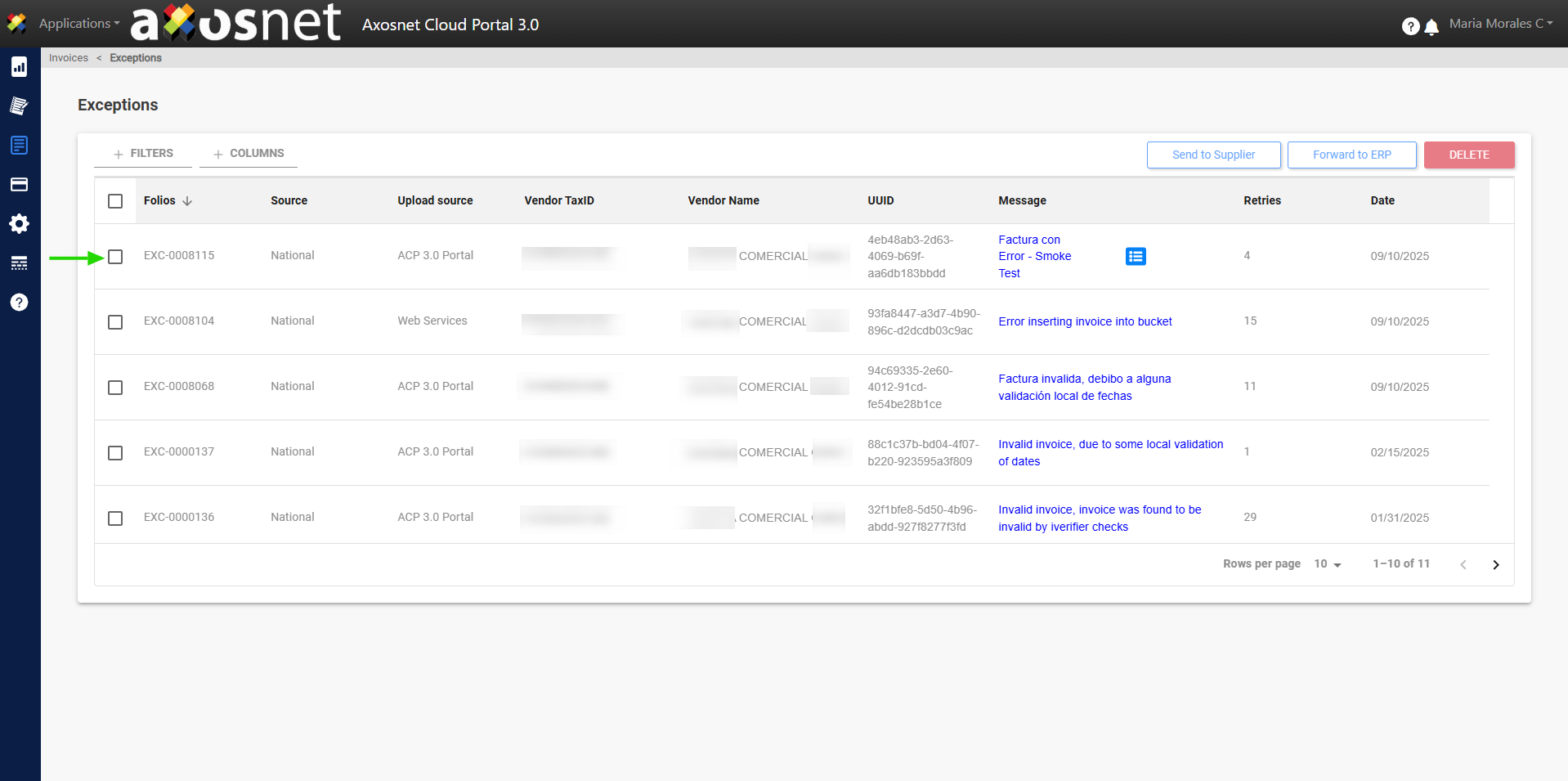Open the notifications bell icon
The height and width of the screenshot is (781, 1568).
(1431, 27)
